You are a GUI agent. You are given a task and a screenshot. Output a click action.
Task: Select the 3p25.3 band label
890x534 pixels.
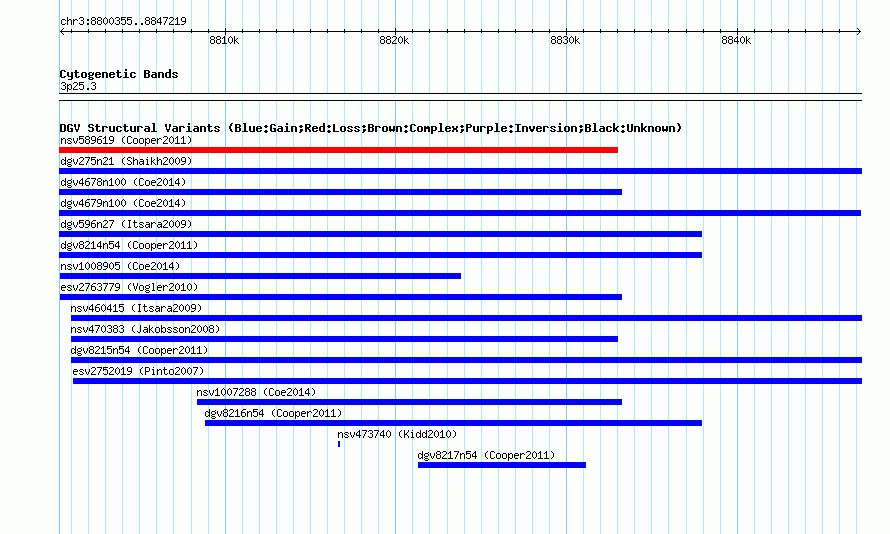78,86
